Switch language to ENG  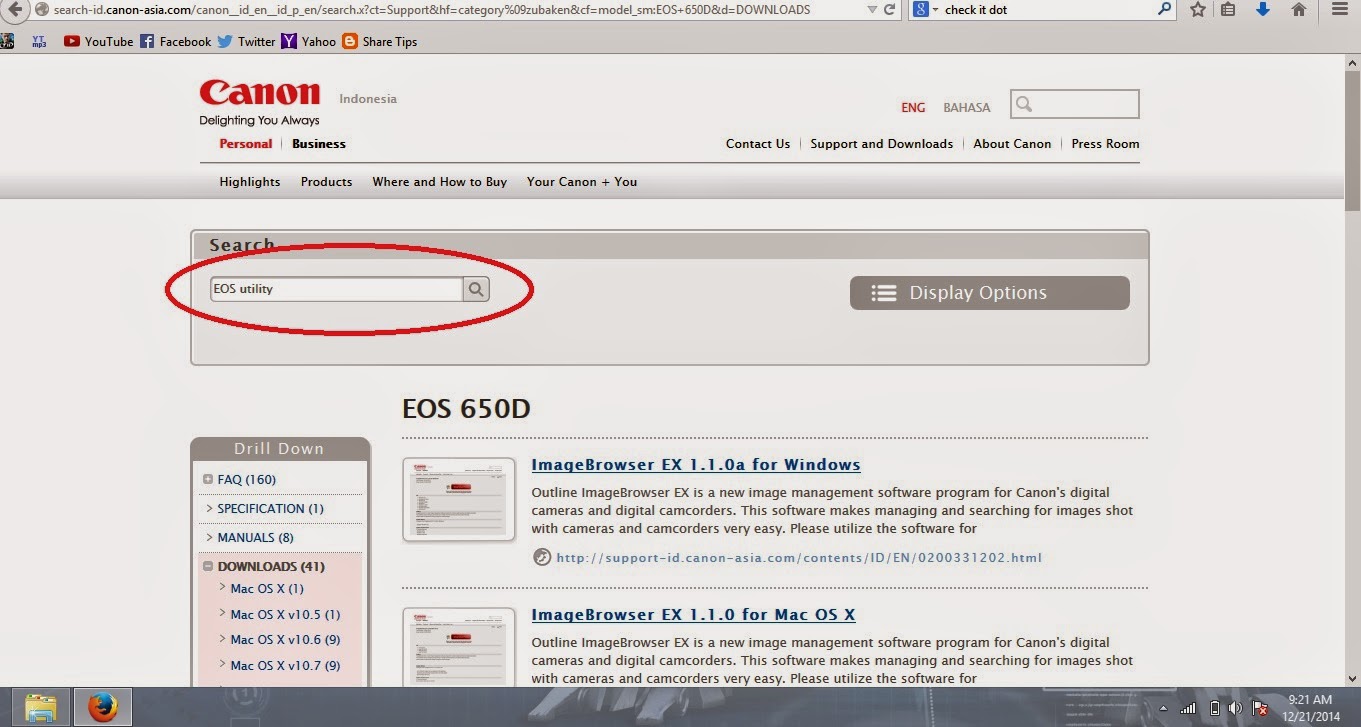point(913,107)
